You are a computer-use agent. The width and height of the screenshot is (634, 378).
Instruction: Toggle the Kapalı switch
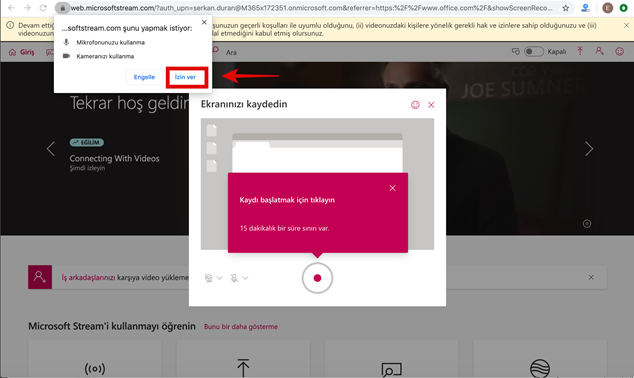pyautogui.click(x=533, y=51)
